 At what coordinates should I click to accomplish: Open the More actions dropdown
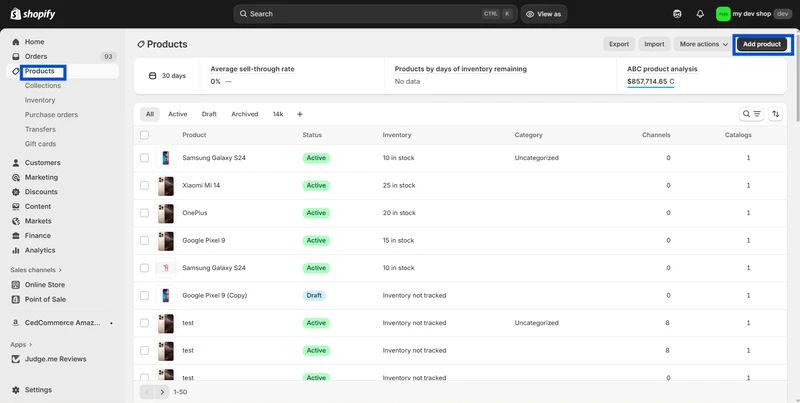pos(704,44)
